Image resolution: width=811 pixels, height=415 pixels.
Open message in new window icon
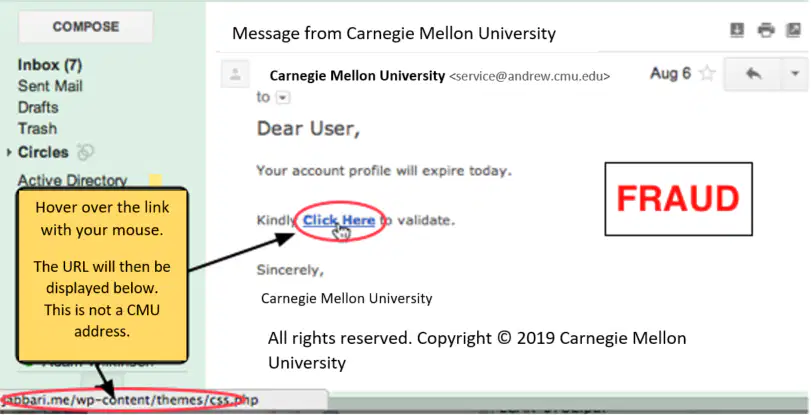pos(793,30)
